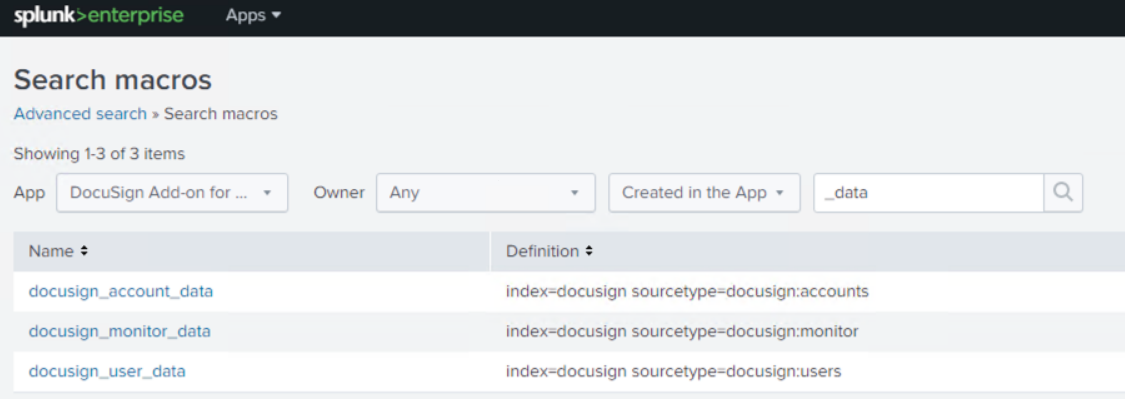The height and width of the screenshot is (399, 1125).
Task: Open the Apps menu
Action: pos(253,15)
